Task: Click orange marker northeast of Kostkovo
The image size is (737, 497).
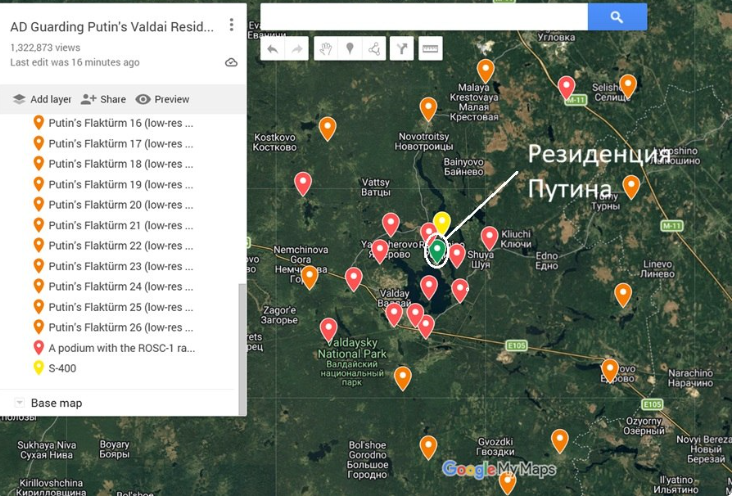Action: point(328,128)
